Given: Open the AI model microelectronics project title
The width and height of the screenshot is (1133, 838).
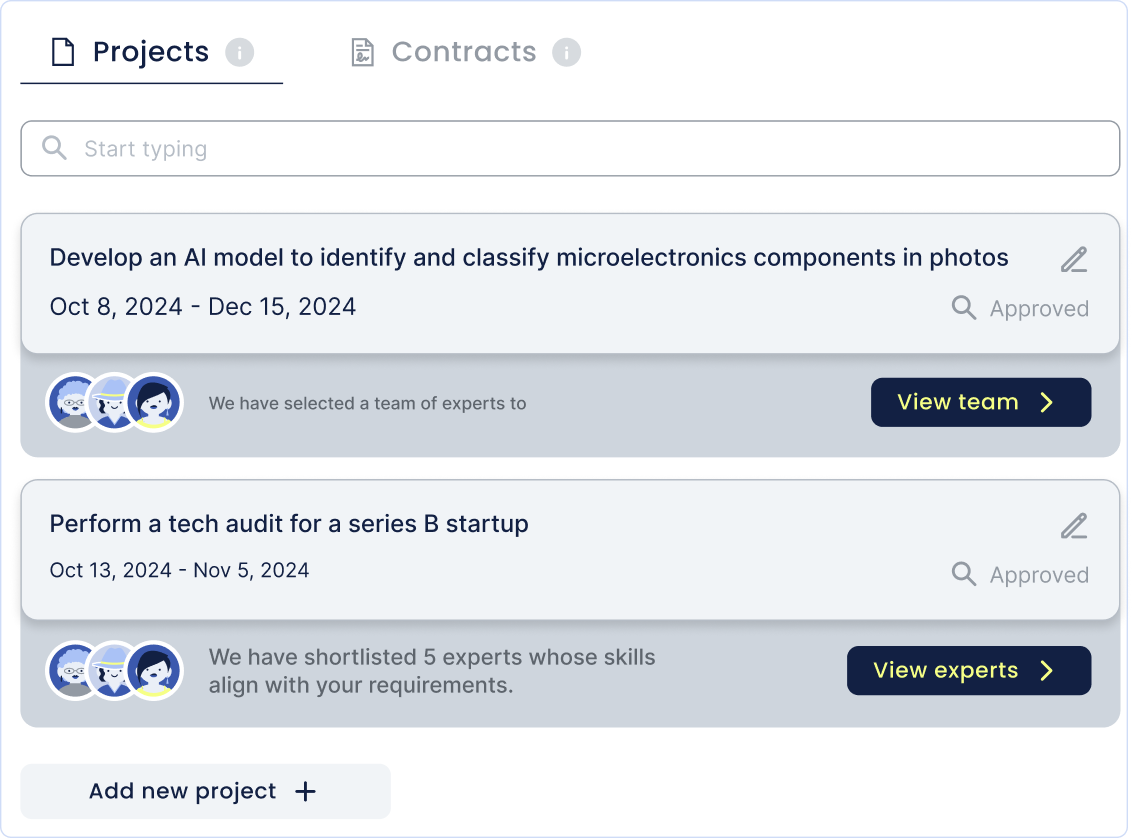Looking at the screenshot, I should (529, 258).
